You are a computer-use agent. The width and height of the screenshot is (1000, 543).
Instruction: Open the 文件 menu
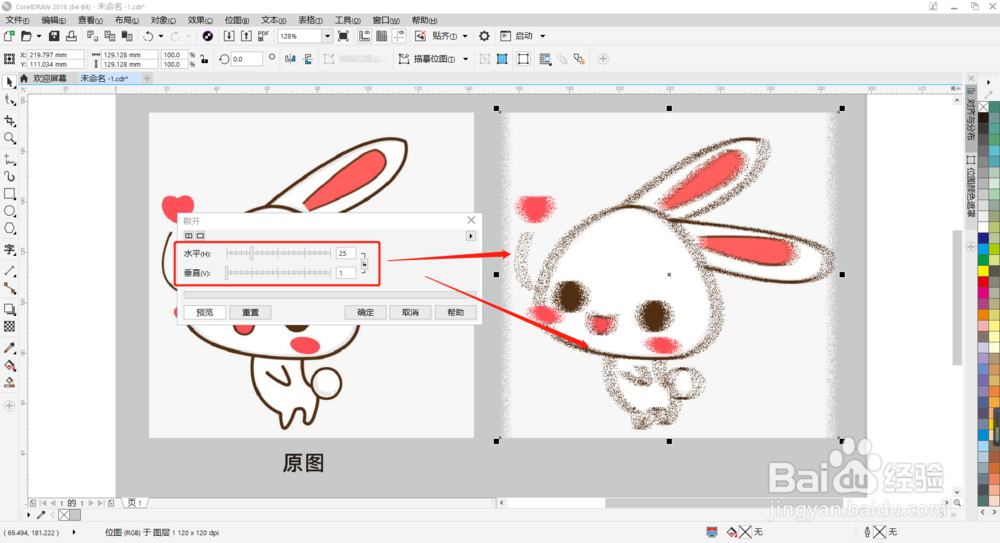(17, 20)
